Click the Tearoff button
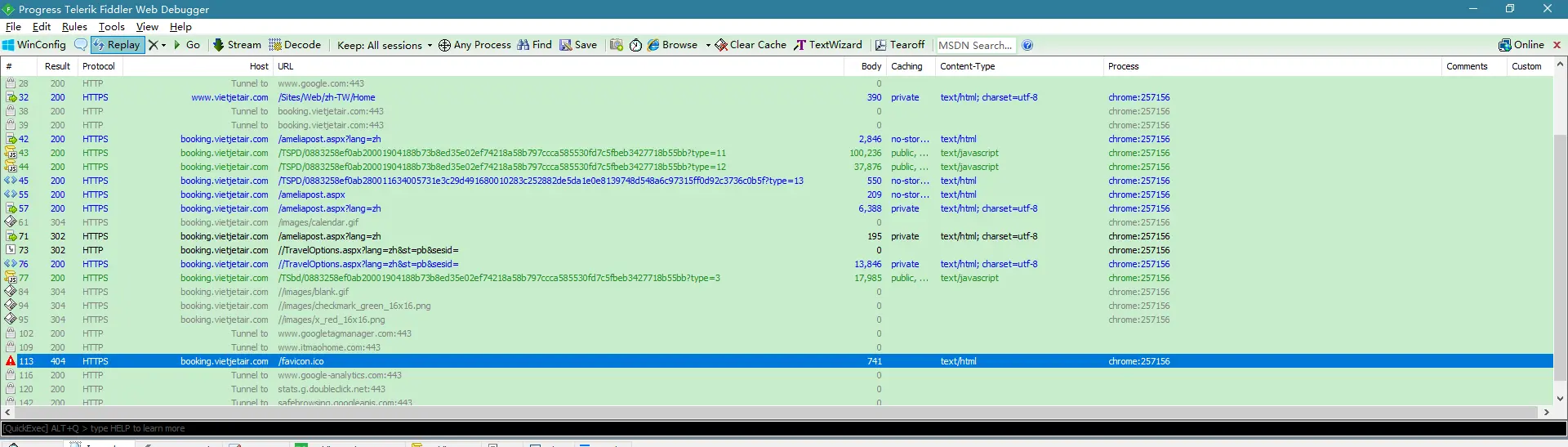Viewport: 1568px width, 447px height. pos(900,45)
